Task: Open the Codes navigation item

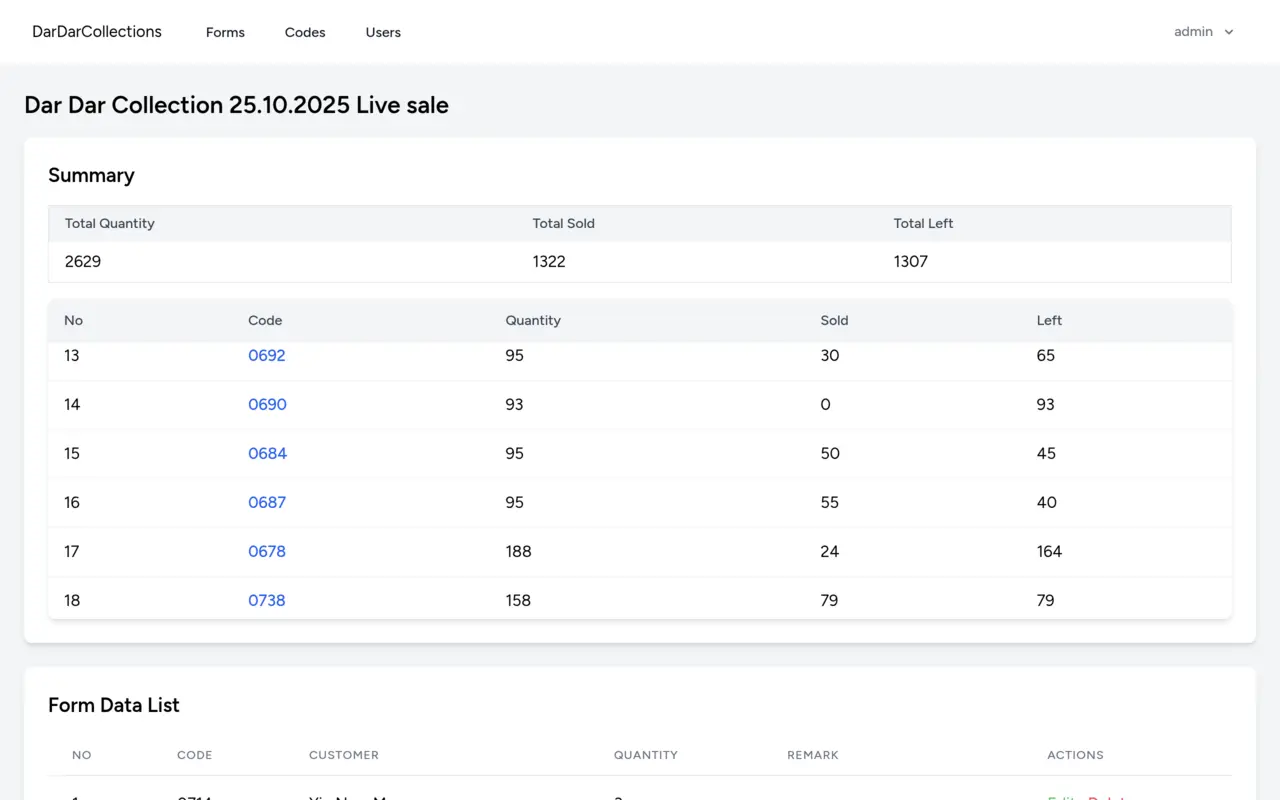Action: coord(305,32)
